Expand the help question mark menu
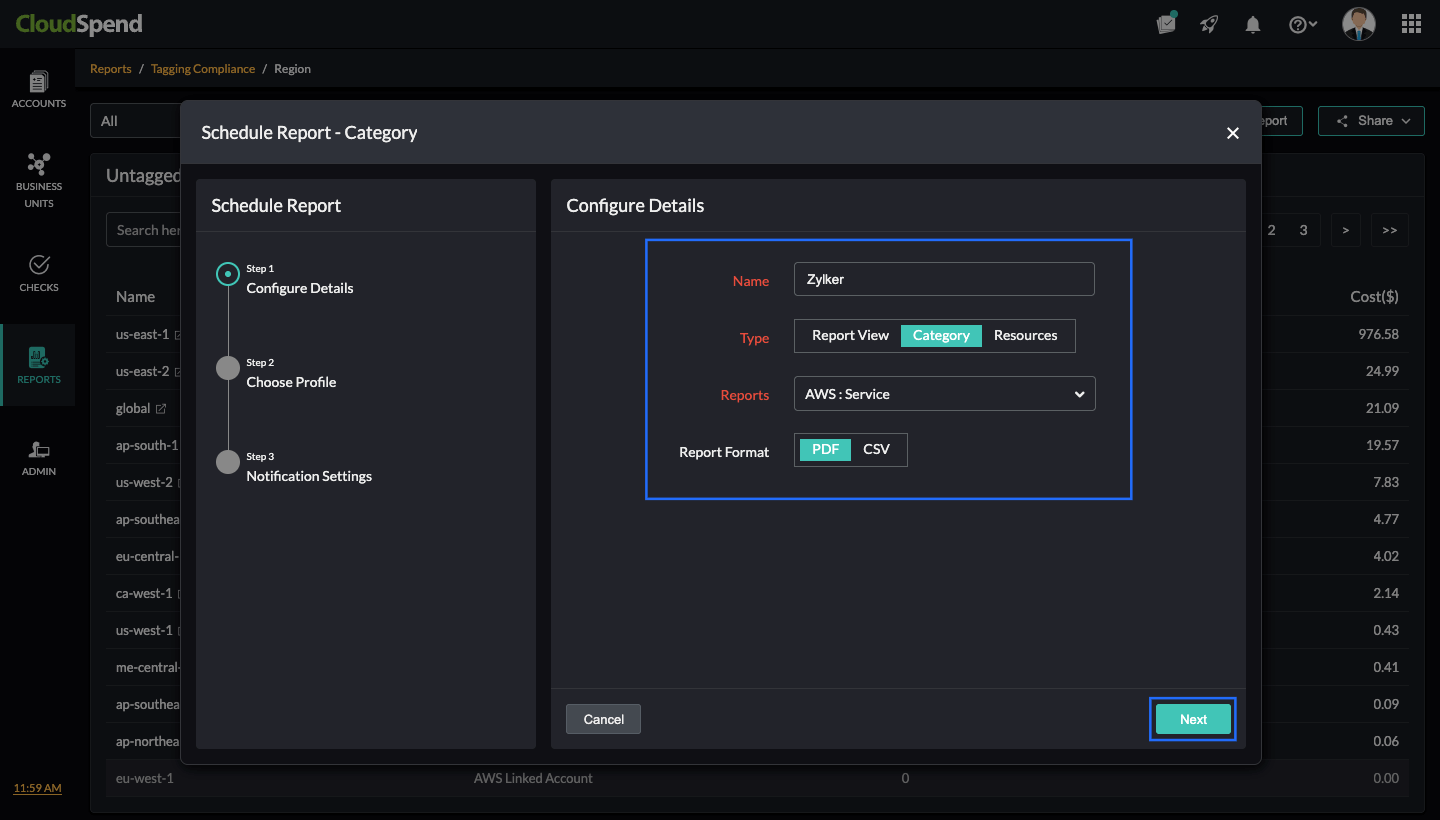The width and height of the screenshot is (1440, 820). tap(1302, 25)
